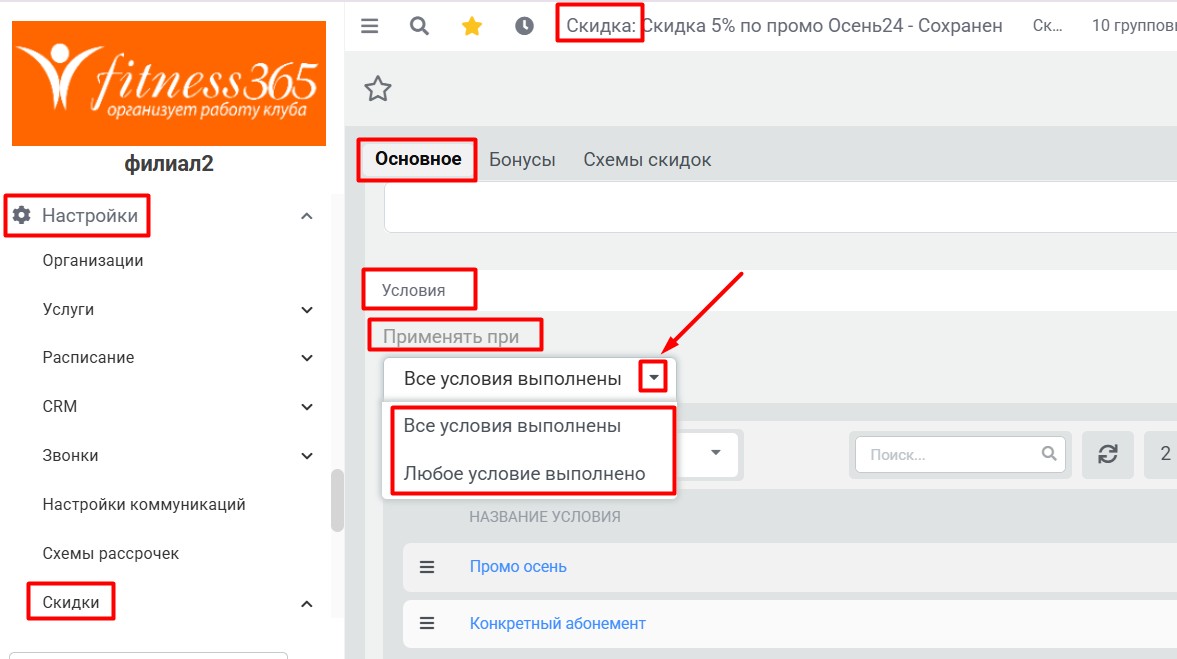
Task: Expand the CRM submenu
Action: tap(306, 407)
